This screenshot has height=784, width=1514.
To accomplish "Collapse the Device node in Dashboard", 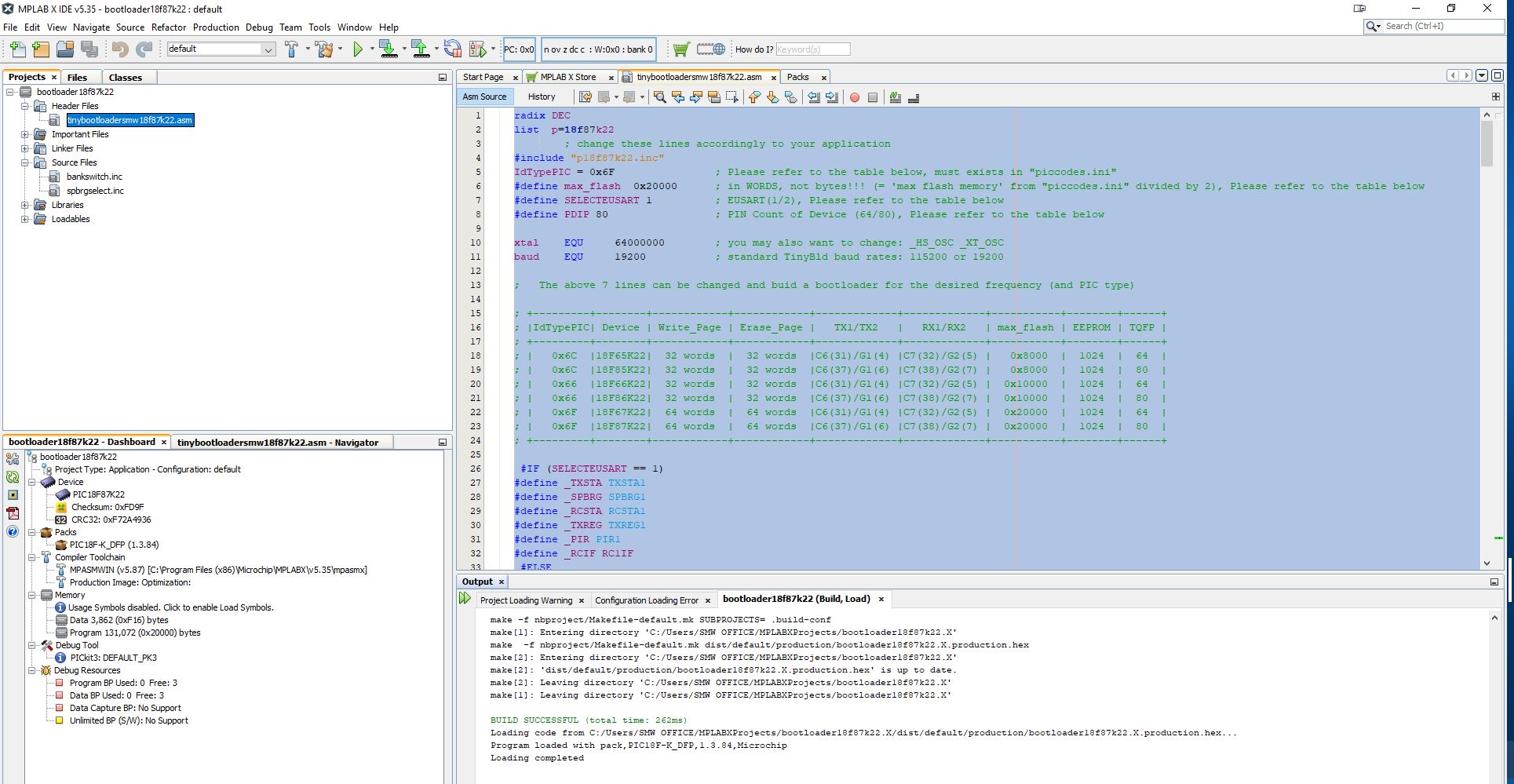I will pyautogui.click(x=32, y=482).
